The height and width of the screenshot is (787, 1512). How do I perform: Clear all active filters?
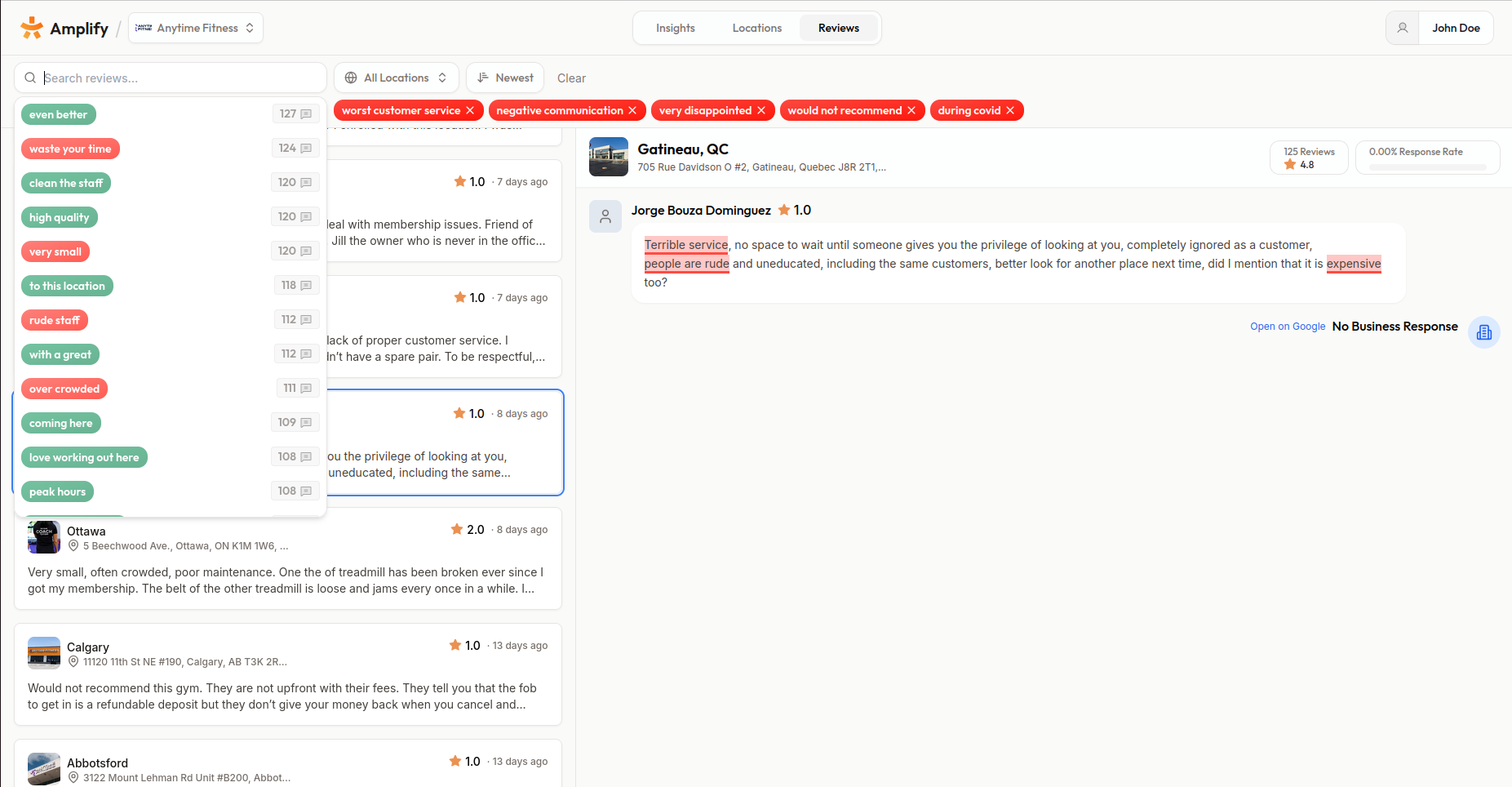pos(571,78)
